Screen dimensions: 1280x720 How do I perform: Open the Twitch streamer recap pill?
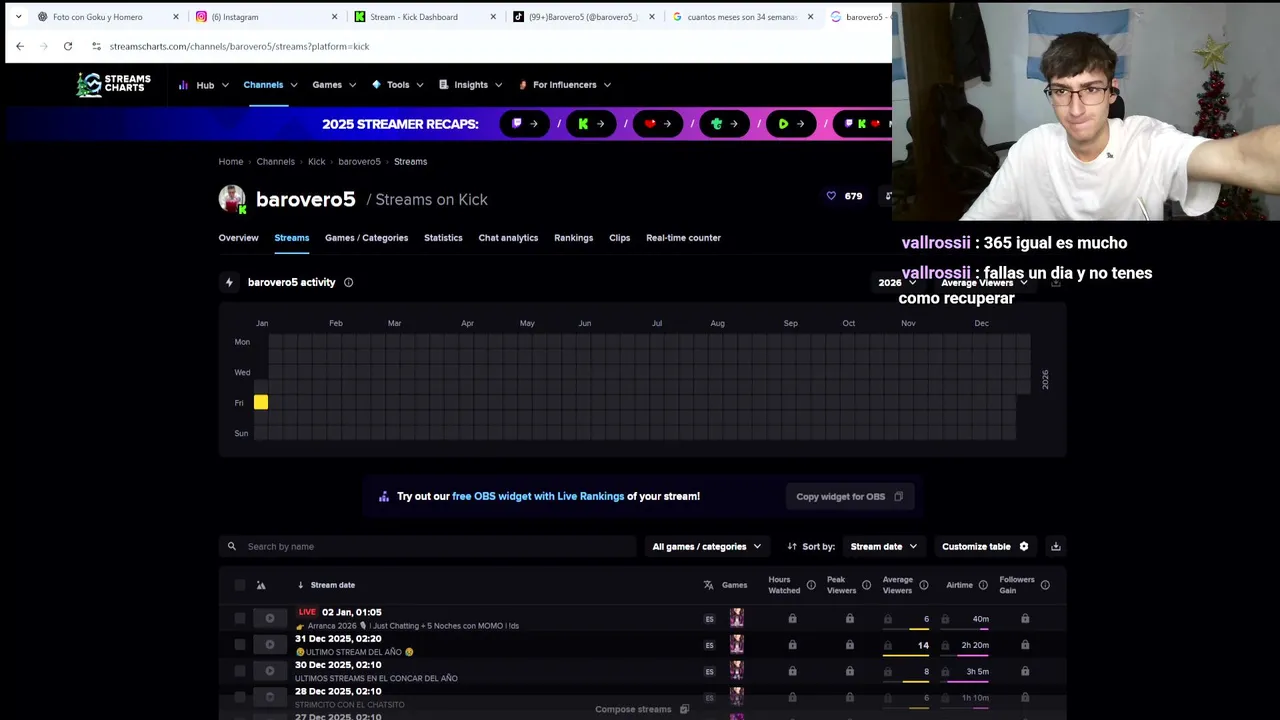point(525,124)
